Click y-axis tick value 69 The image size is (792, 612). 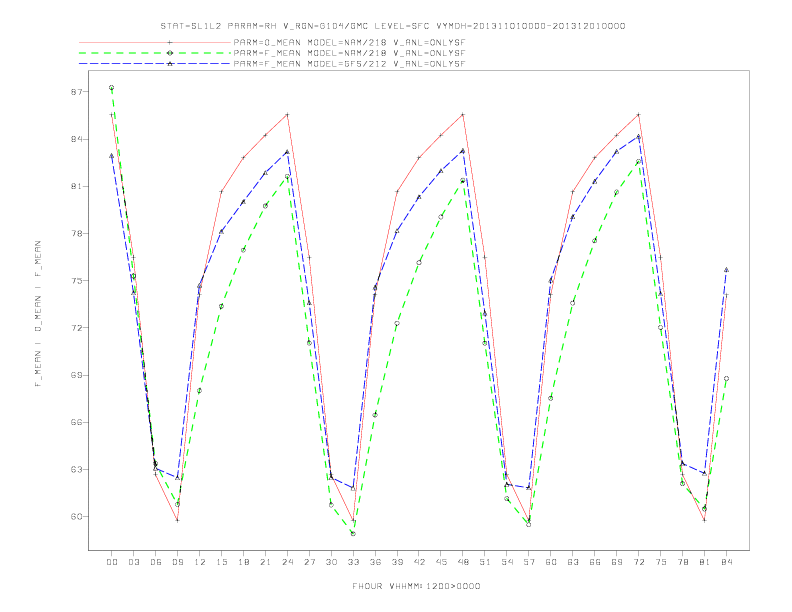(x=76, y=375)
